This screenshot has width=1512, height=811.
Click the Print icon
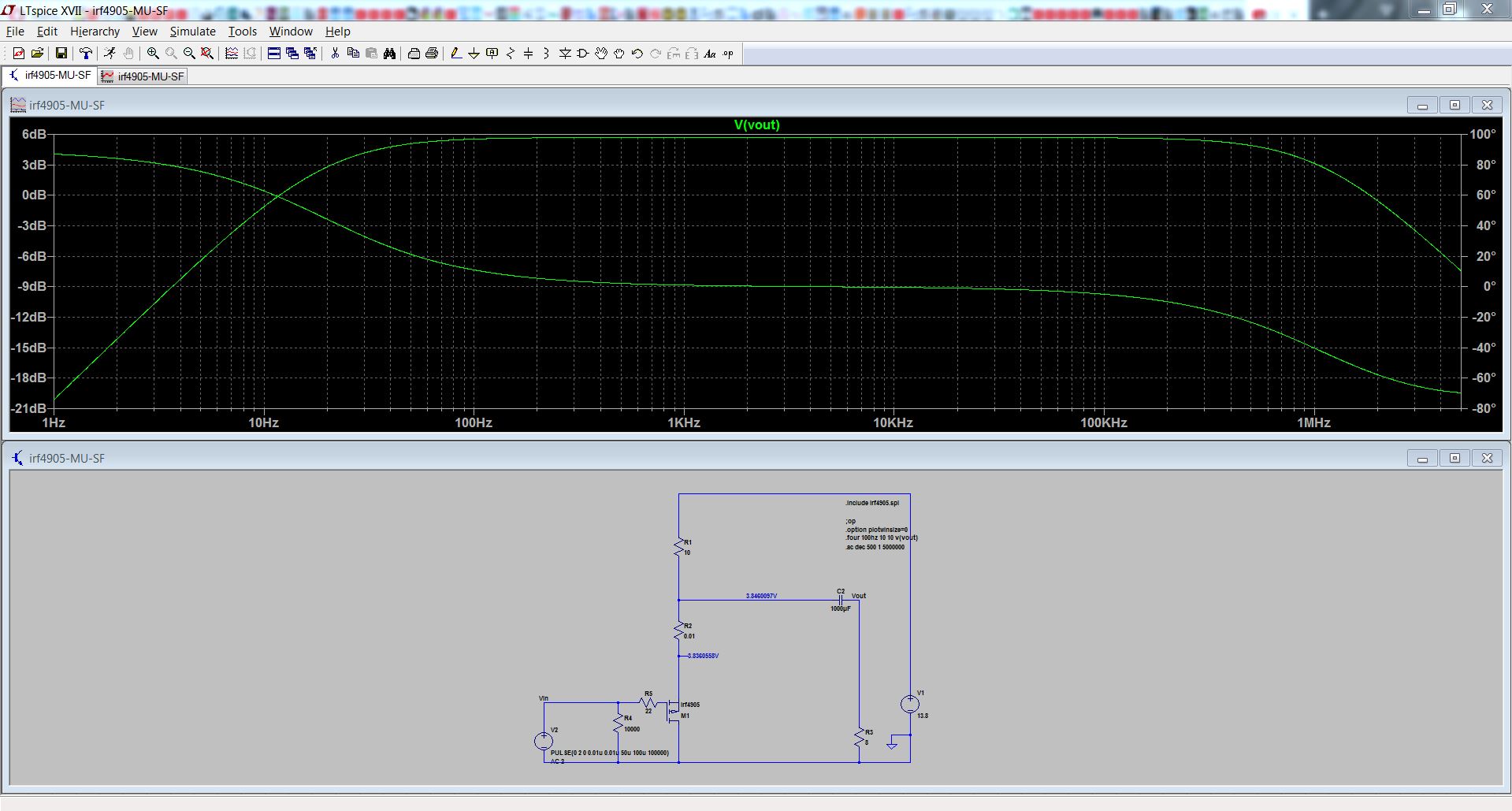pos(432,54)
